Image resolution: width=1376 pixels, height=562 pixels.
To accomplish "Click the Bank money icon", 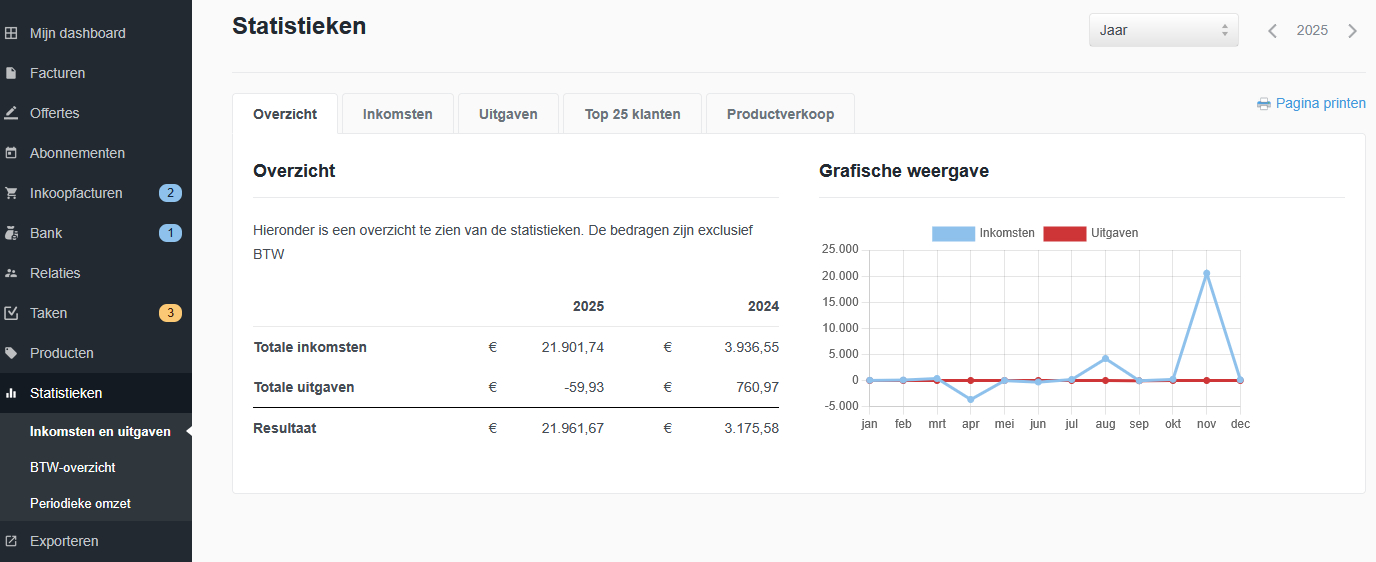I will tap(11, 233).
